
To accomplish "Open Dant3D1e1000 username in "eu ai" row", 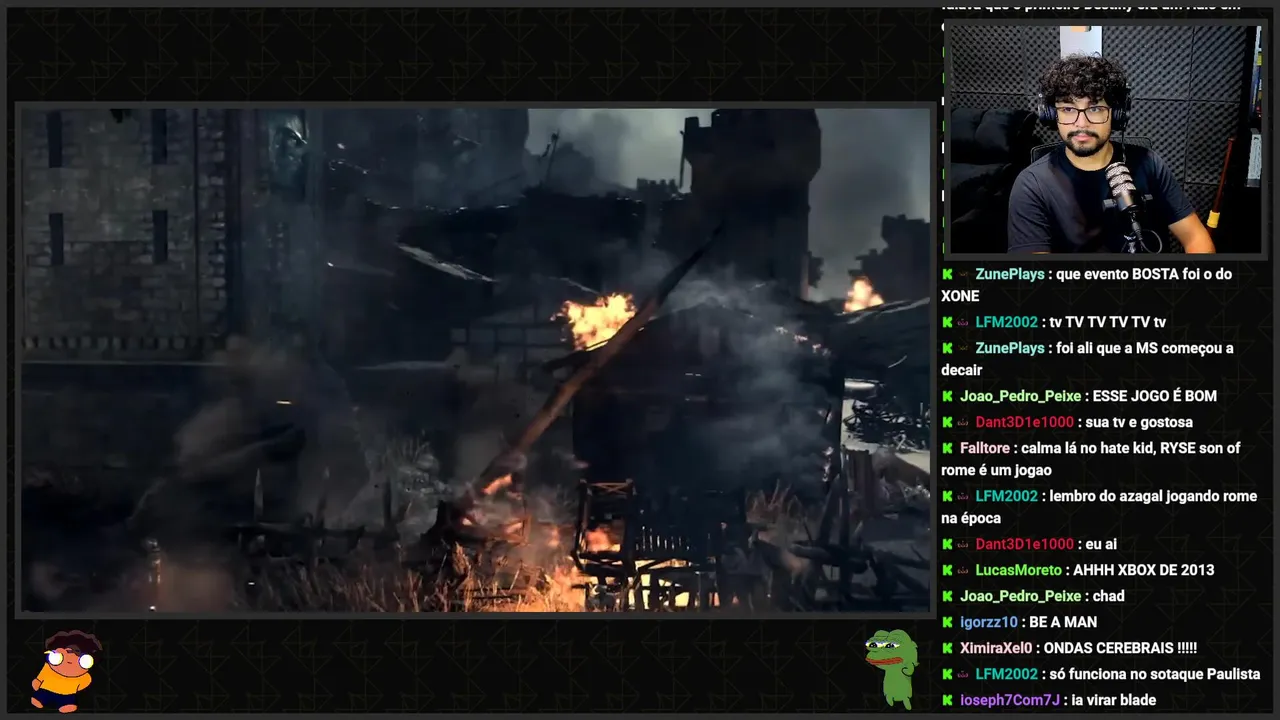I will pos(1025,544).
